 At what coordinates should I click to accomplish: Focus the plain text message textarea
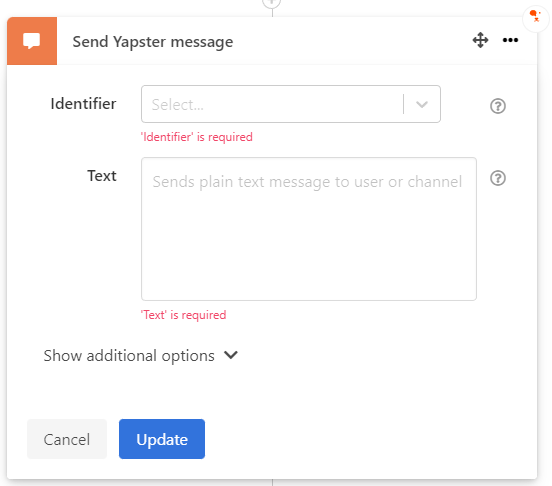(x=309, y=229)
